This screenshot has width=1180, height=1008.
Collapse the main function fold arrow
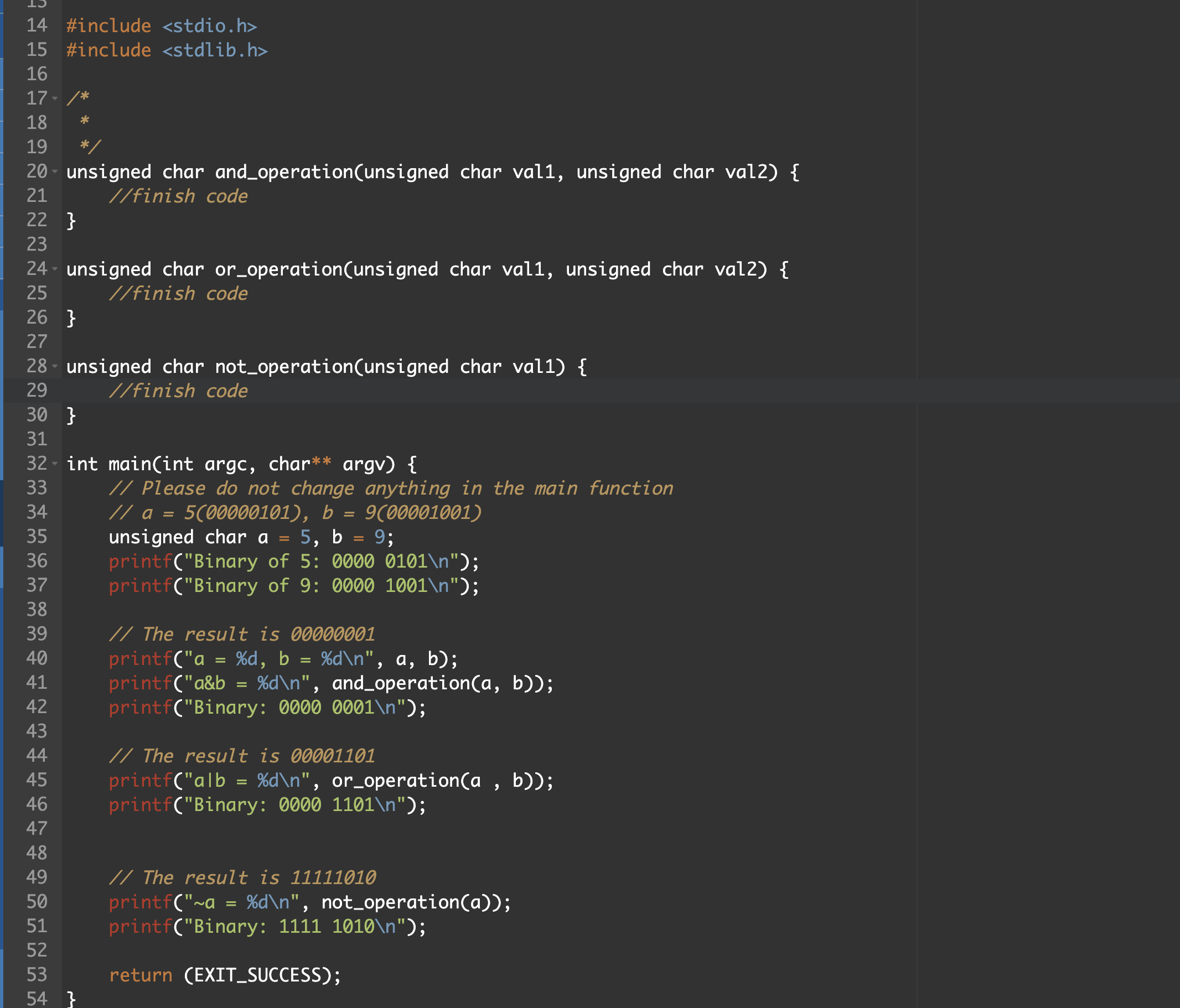click(x=54, y=464)
